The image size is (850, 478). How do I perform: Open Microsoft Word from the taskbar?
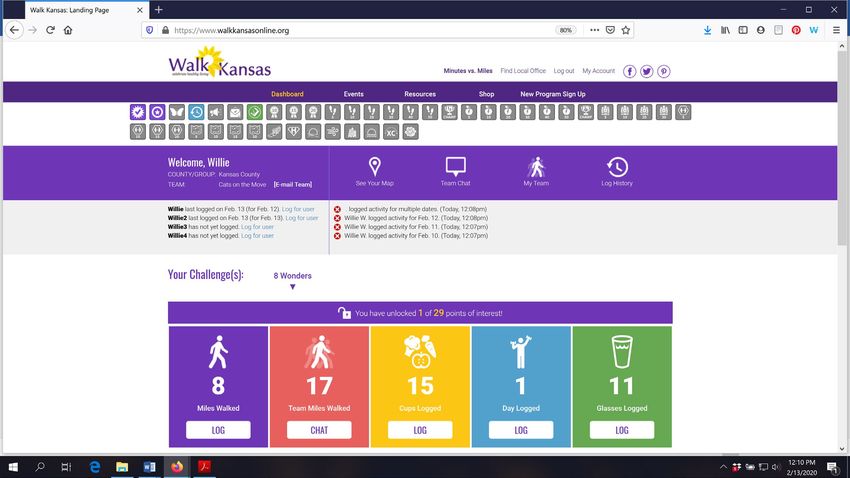[150, 467]
